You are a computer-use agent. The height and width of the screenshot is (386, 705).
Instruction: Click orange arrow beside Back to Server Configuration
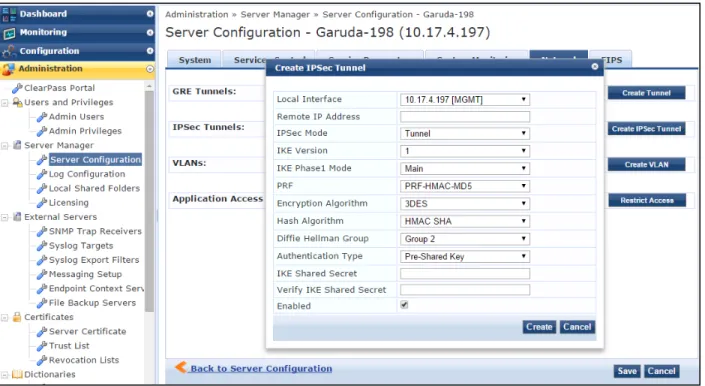tap(181, 367)
